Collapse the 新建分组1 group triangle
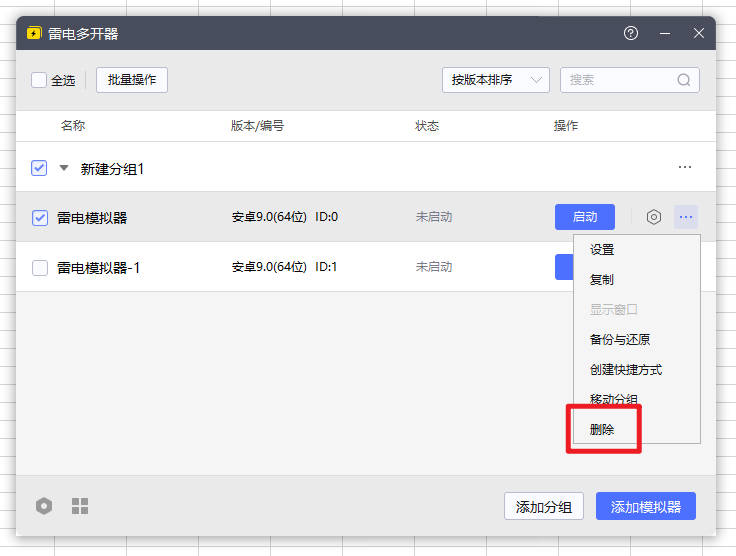 point(64,168)
